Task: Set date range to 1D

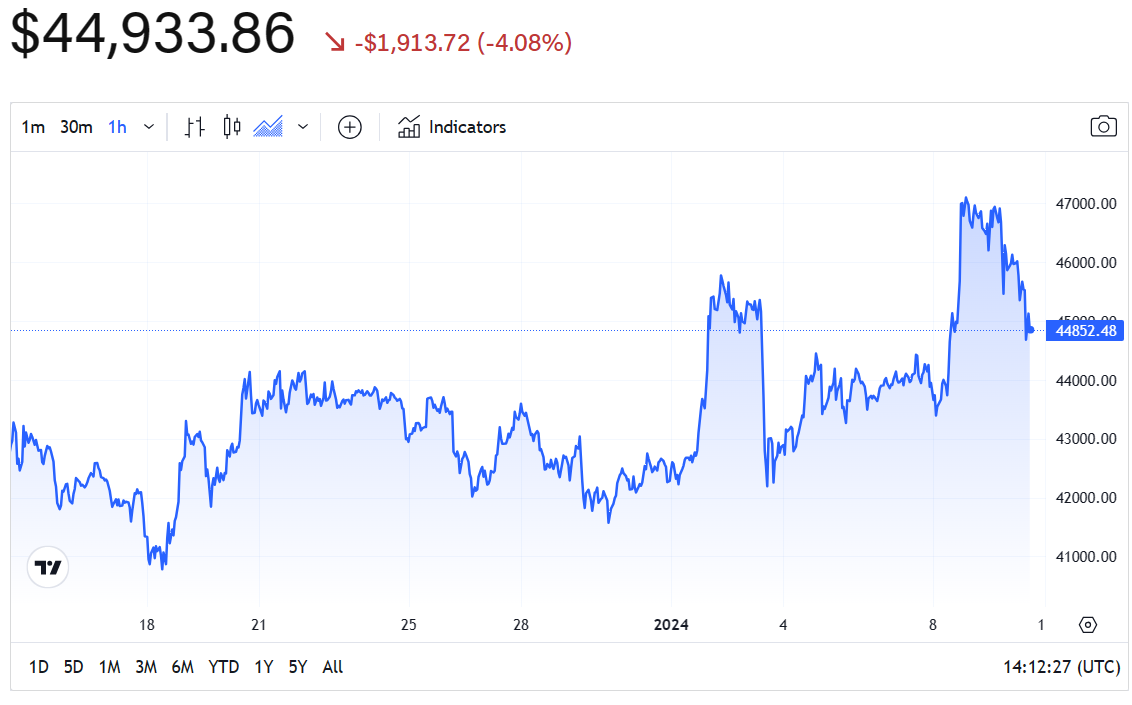Action: (38, 667)
